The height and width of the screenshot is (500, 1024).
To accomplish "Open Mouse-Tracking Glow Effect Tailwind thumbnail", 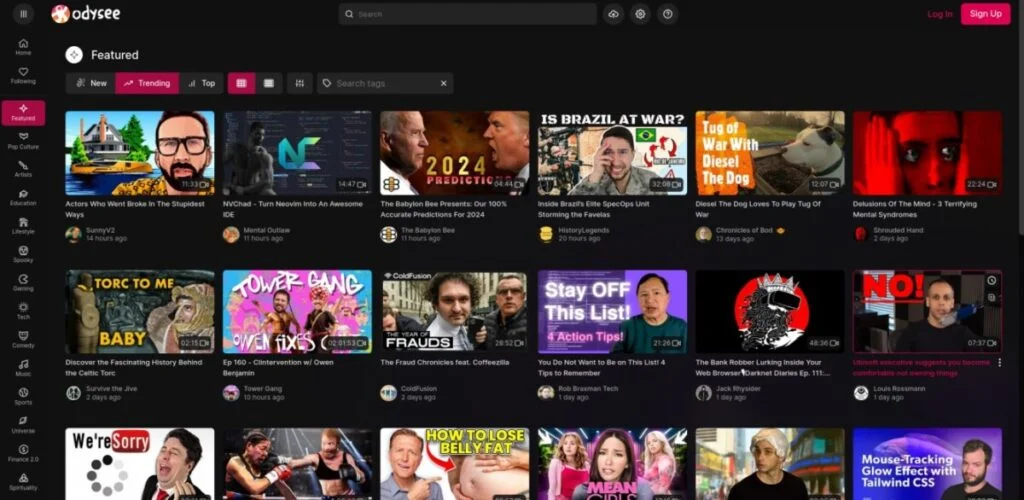I will (927, 464).
